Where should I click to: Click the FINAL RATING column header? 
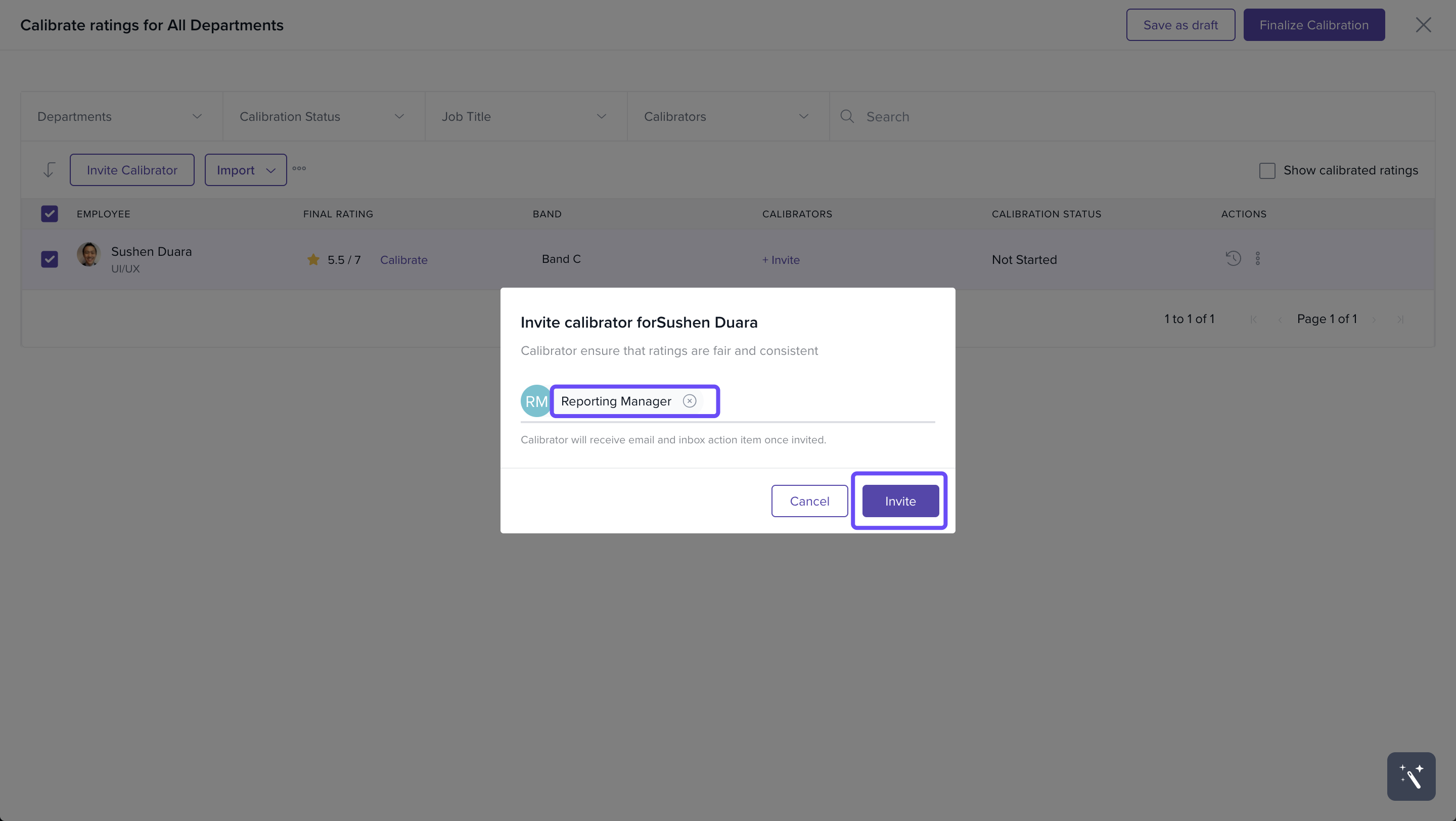coord(338,214)
